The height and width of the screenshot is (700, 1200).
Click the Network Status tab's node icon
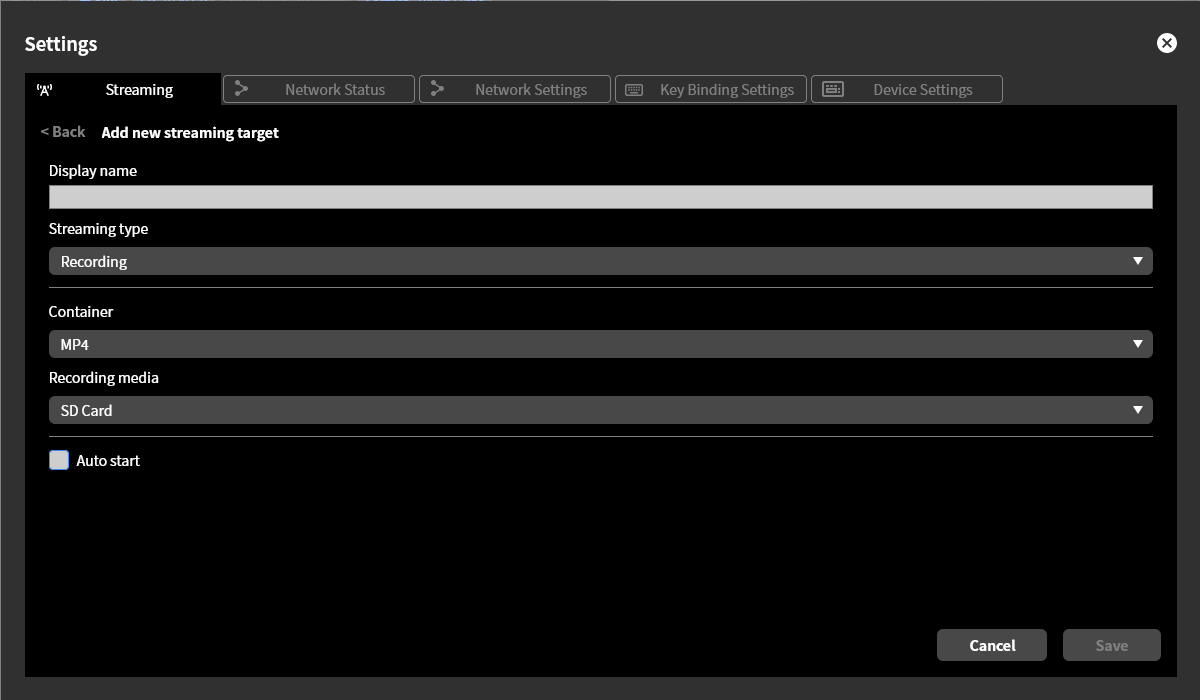tap(241, 89)
